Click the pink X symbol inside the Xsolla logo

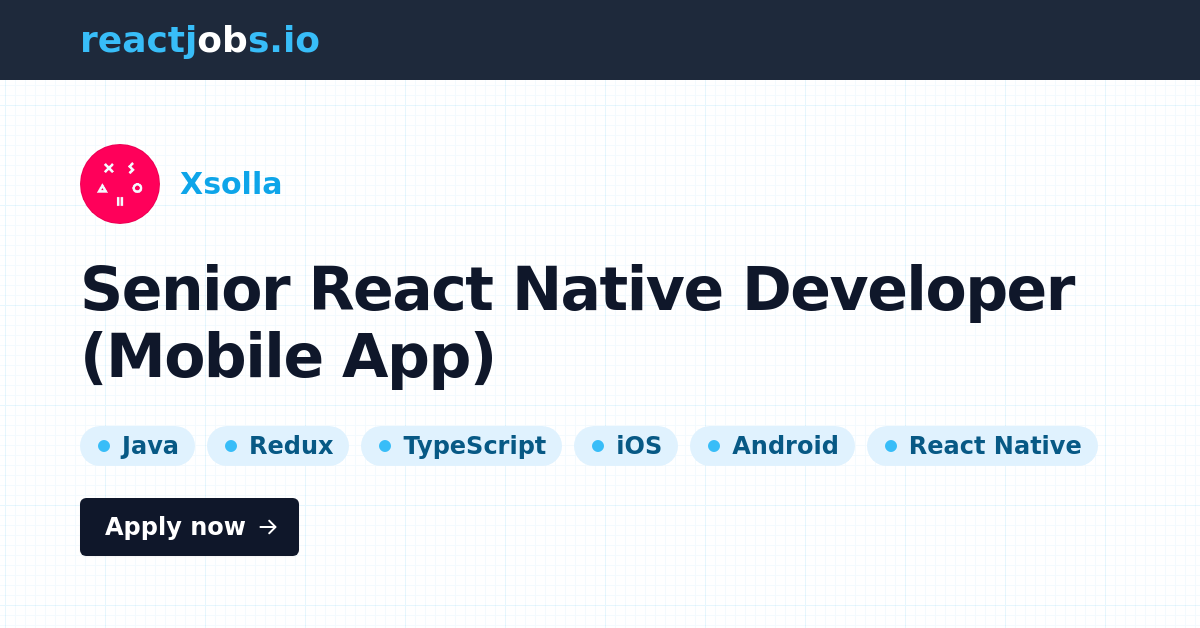pyautogui.click(x=110, y=167)
